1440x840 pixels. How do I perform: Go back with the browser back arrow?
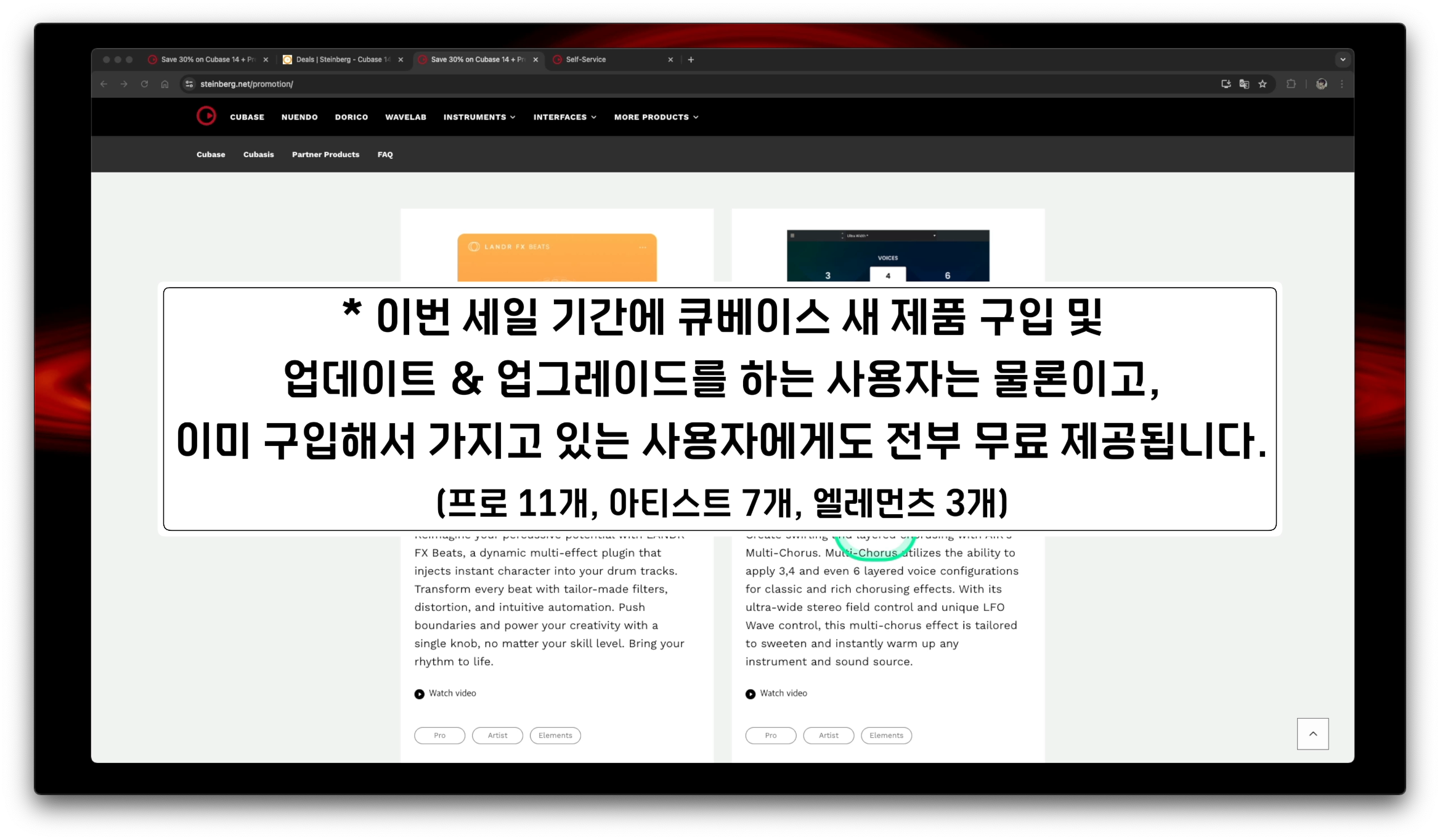104,84
